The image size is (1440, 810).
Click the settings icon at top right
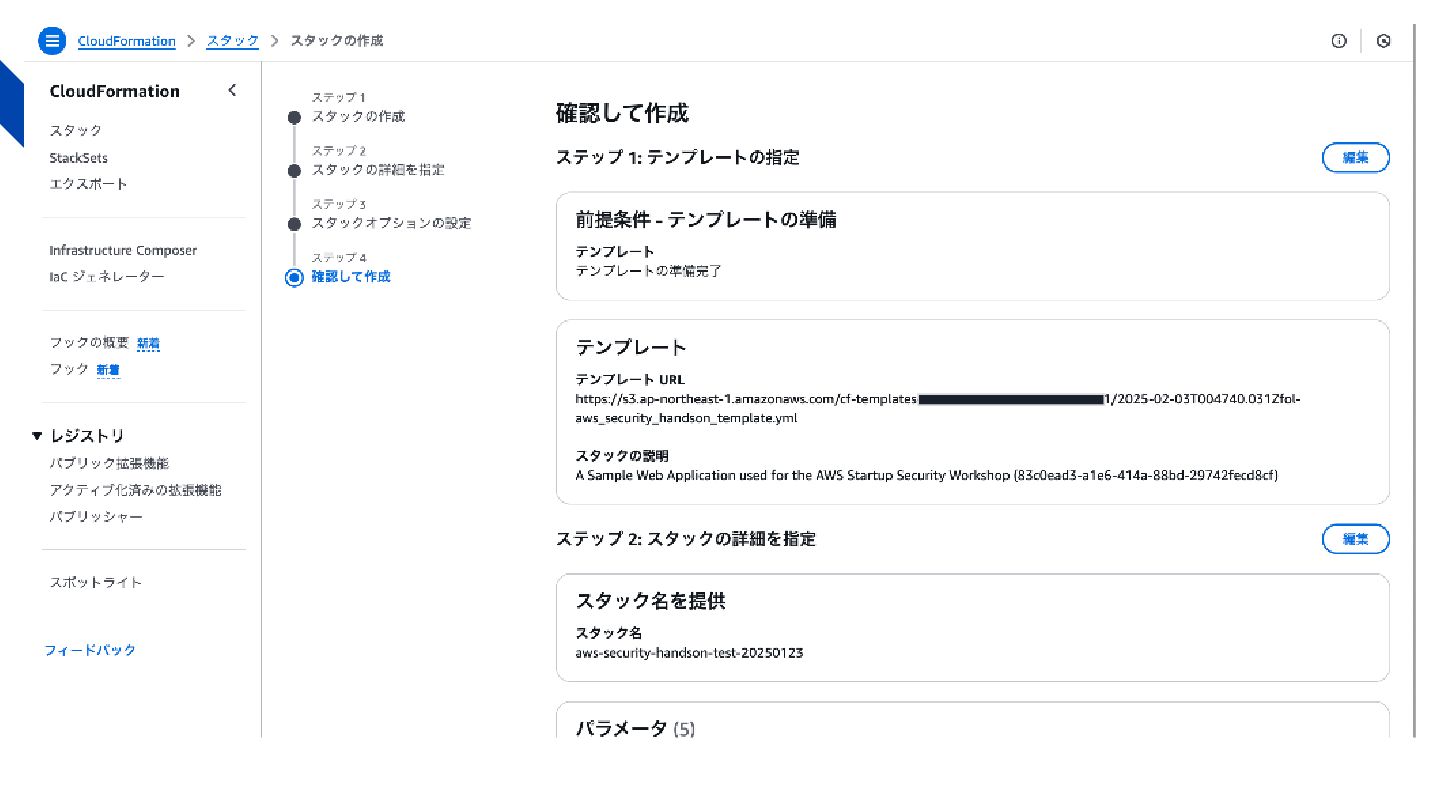tap(1384, 41)
